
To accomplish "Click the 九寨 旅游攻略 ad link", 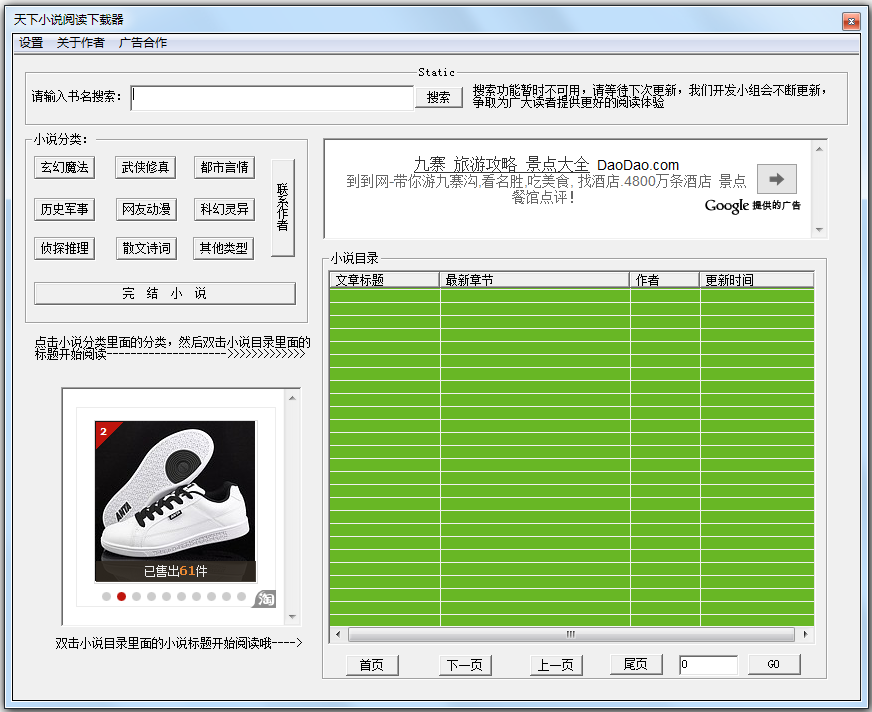I will coord(501,165).
